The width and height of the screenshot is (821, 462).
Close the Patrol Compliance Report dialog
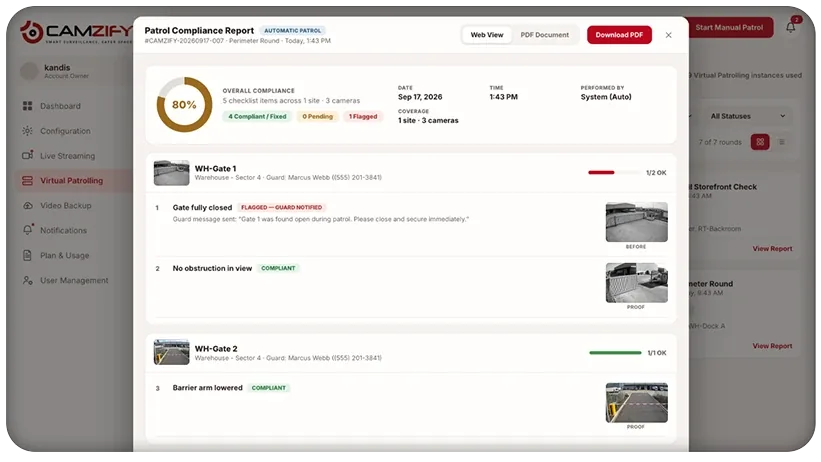click(x=669, y=35)
